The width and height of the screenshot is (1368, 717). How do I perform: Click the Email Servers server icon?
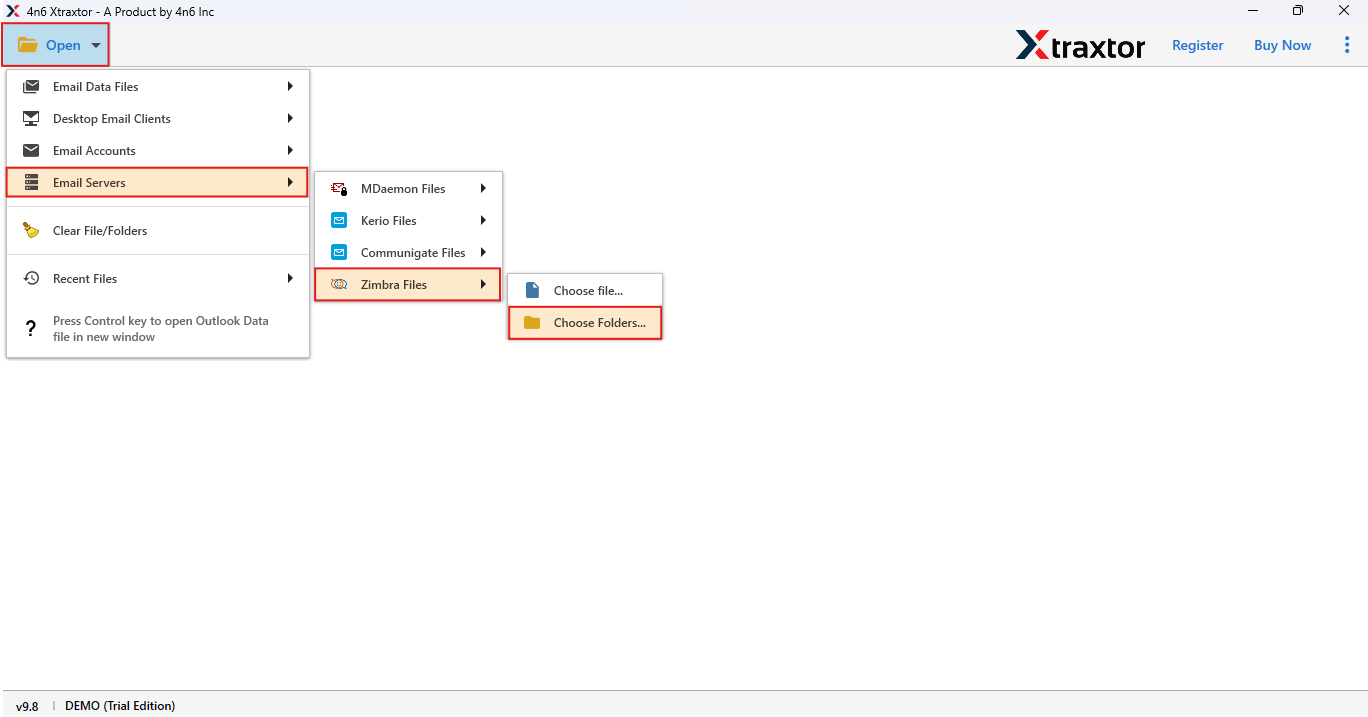point(31,182)
